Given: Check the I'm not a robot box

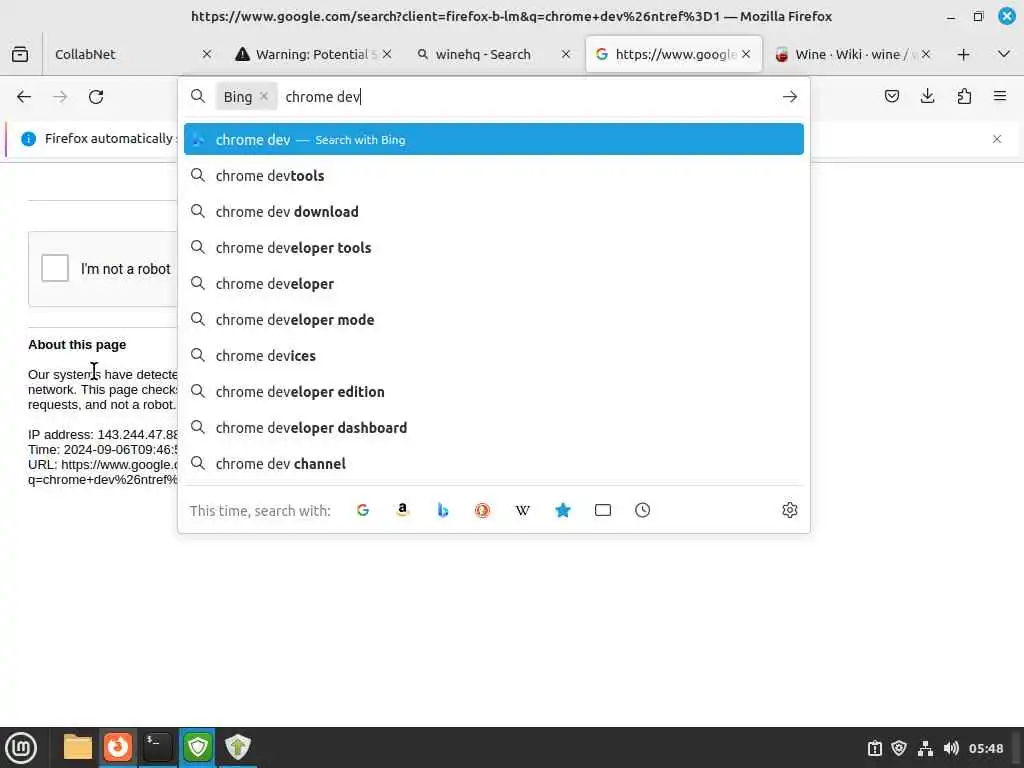Looking at the screenshot, I should tap(55, 268).
